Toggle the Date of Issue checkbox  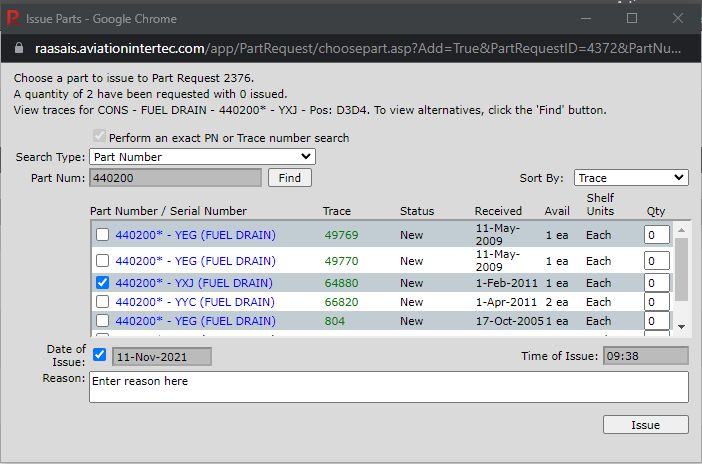[x=99, y=355]
